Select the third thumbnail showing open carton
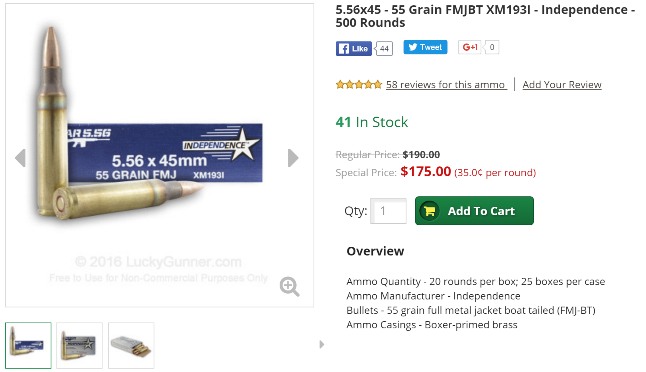646x372 pixels. pyautogui.click(x=131, y=345)
